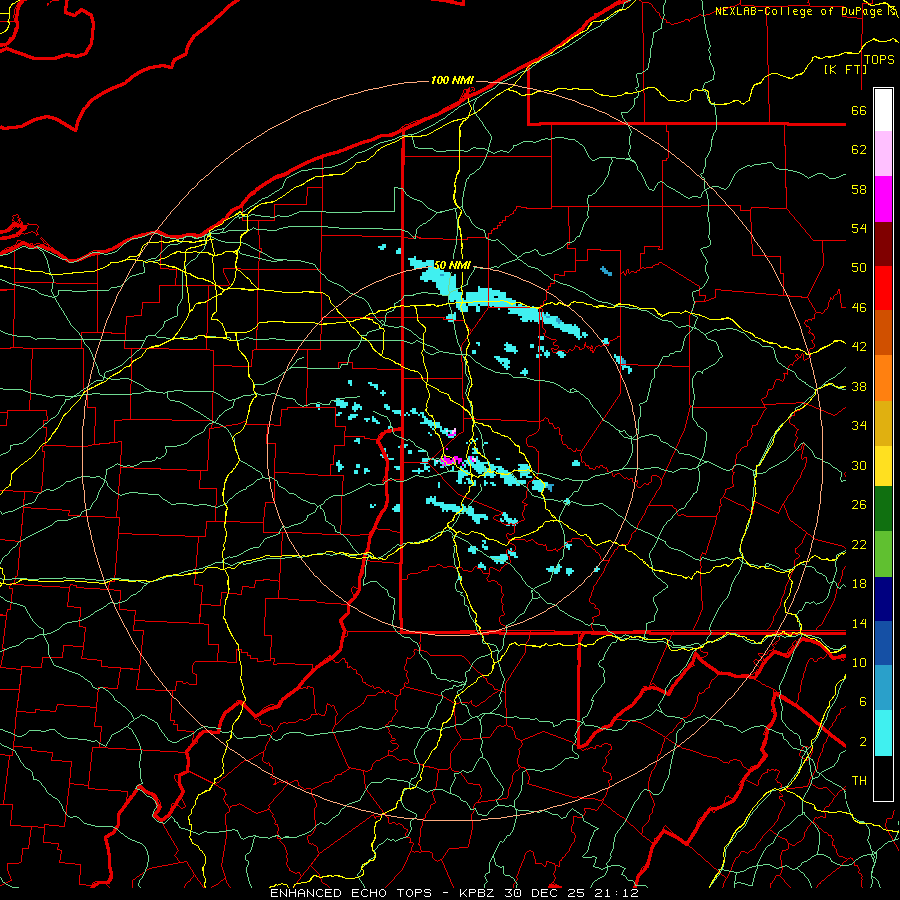Pick the bright red 50 kft legend swatch
Screen dimensions: 900x900
(x=883, y=288)
